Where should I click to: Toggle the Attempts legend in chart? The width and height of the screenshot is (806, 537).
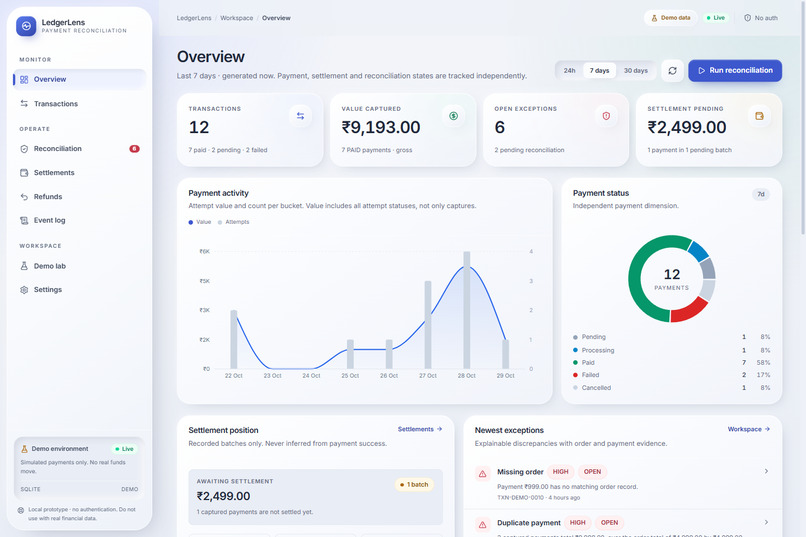tap(233, 222)
